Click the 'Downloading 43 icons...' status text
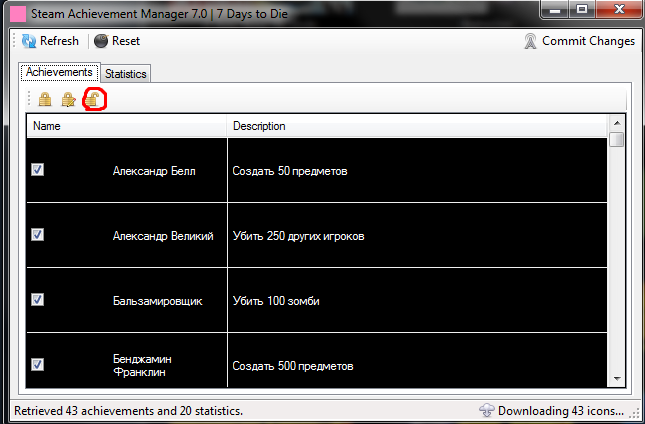The height and width of the screenshot is (424, 645). 561,411
